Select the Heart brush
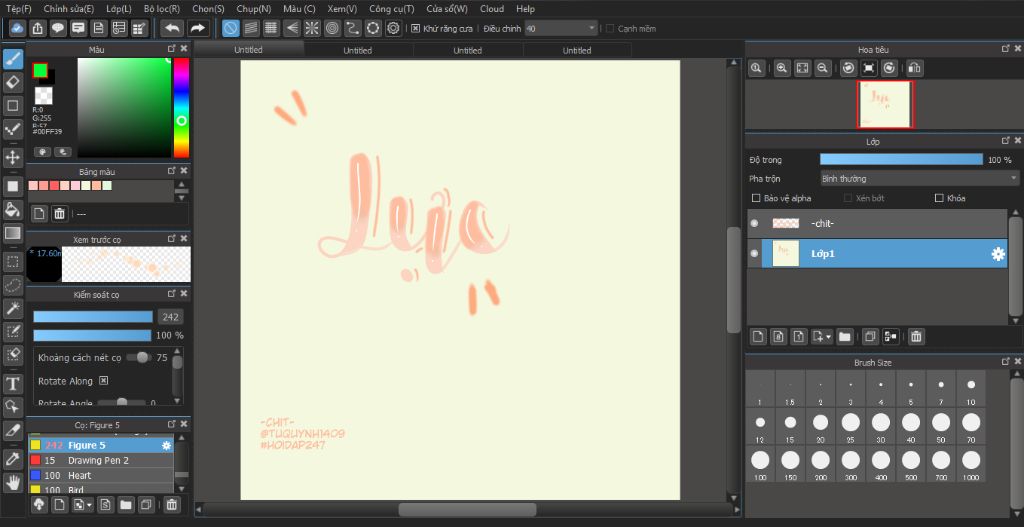Screen dimensions: 1024x527 tap(101, 475)
